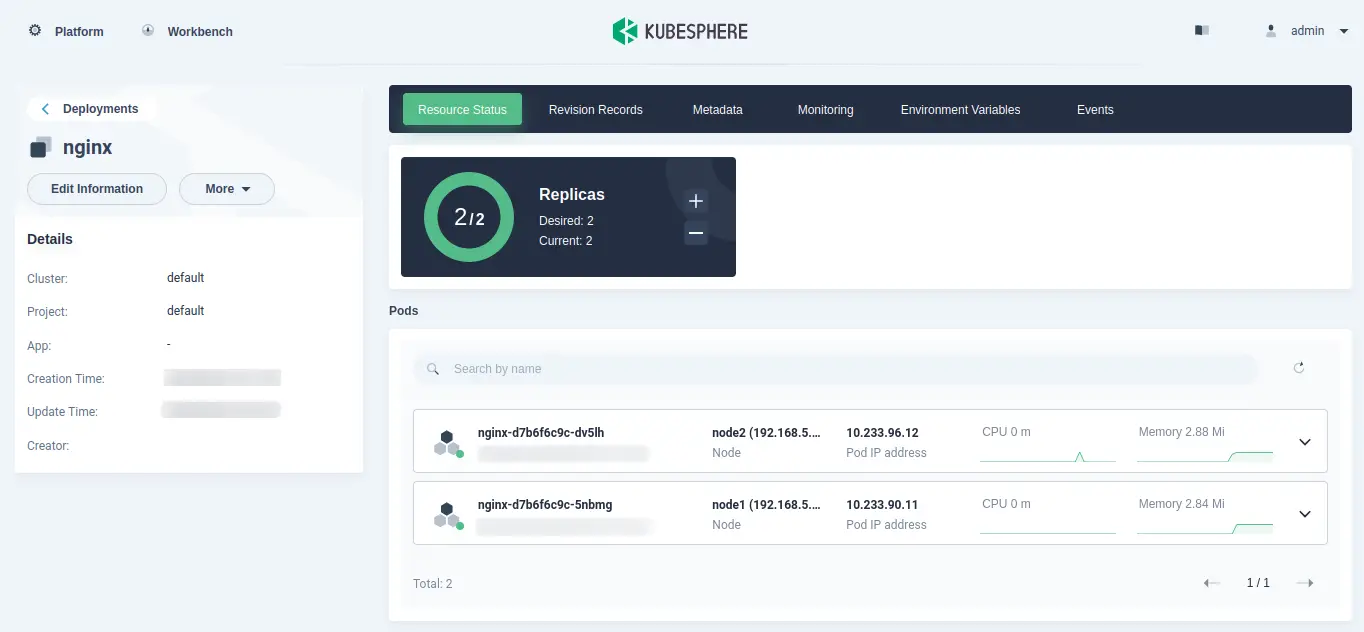Screen dimensions: 1364x632
Task: Open the More dropdown menu
Action: point(227,189)
